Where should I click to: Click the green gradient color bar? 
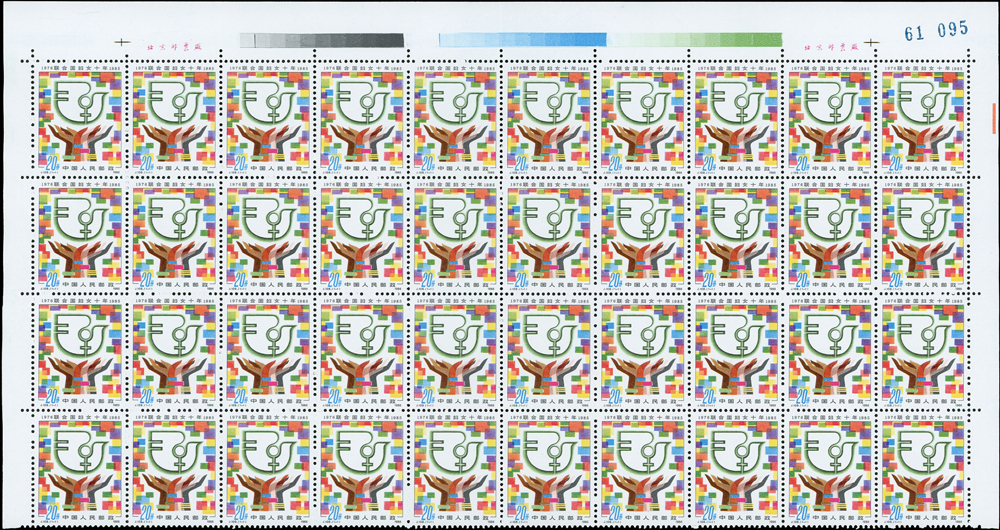click(694, 40)
